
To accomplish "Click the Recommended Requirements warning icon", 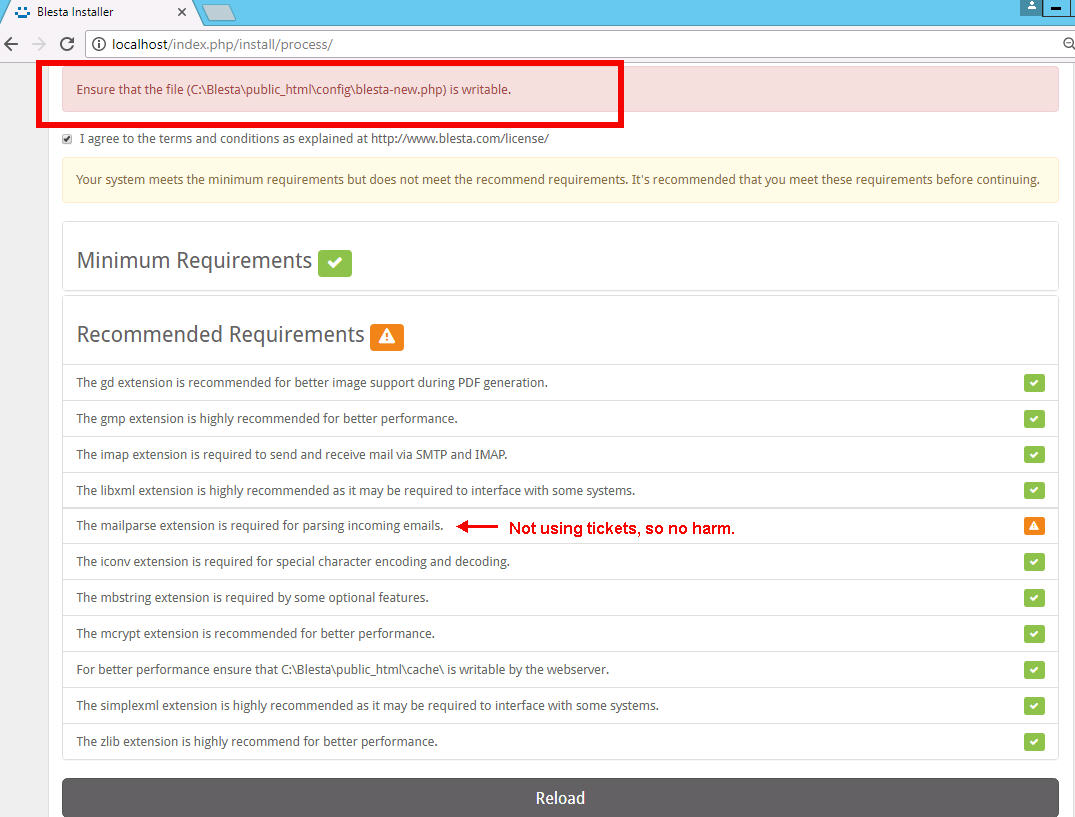I will 387,337.
